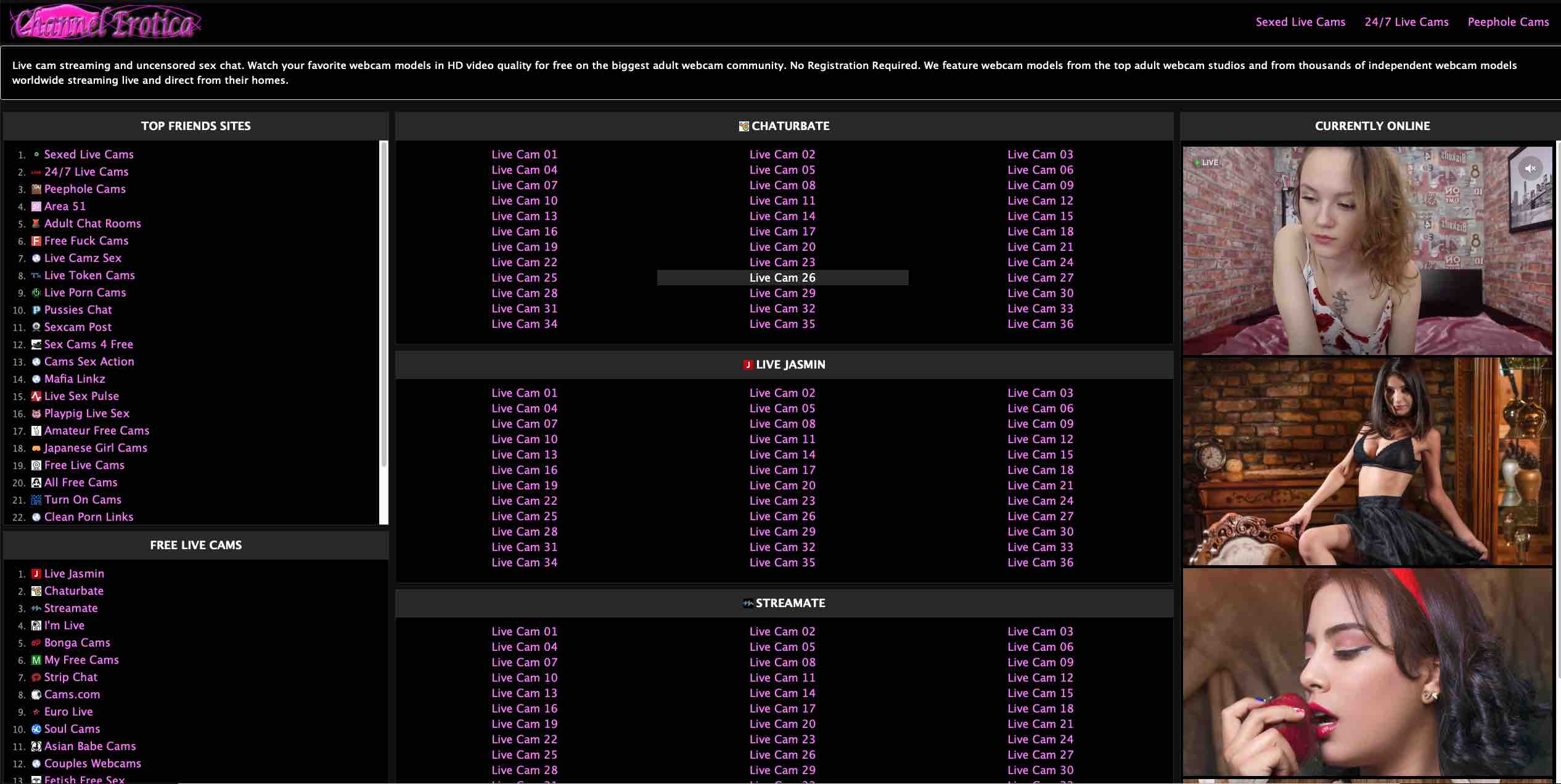Open Peephole Cams in top navigation
This screenshot has width=1561, height=784.
coord(1508,22)
